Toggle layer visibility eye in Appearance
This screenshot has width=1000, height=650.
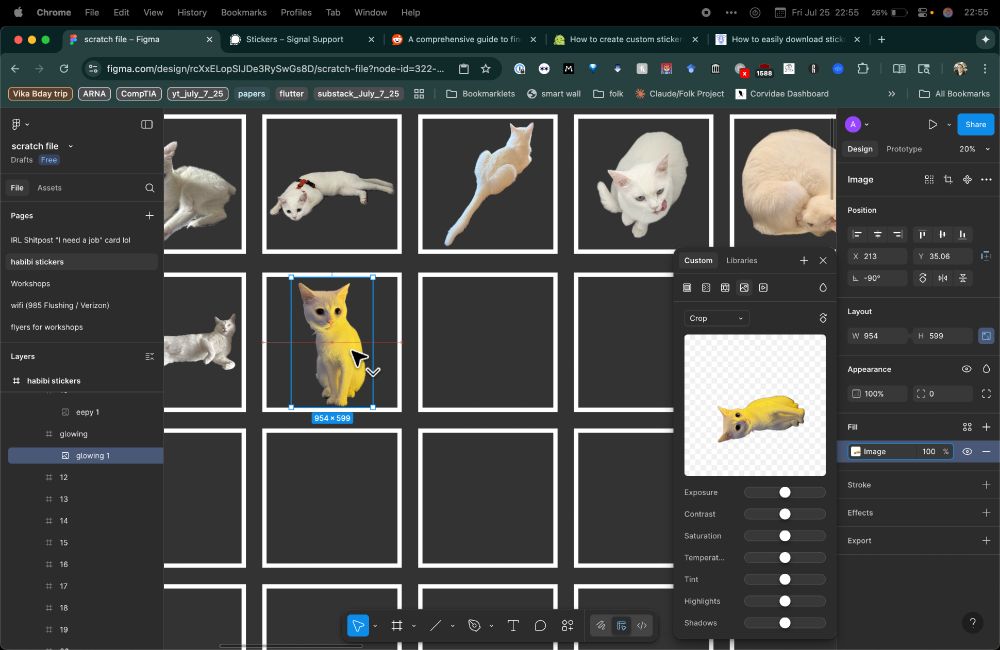click(966, 369)
